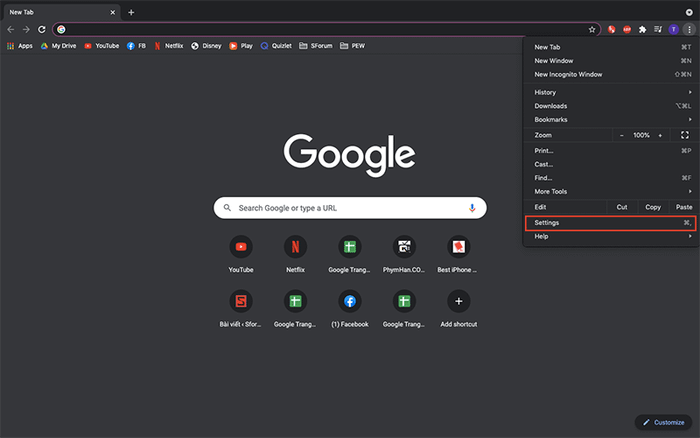Open the (1) Facebook shortcut tile
The height and width of the screenshot is (438, 700).
point(350,308)
